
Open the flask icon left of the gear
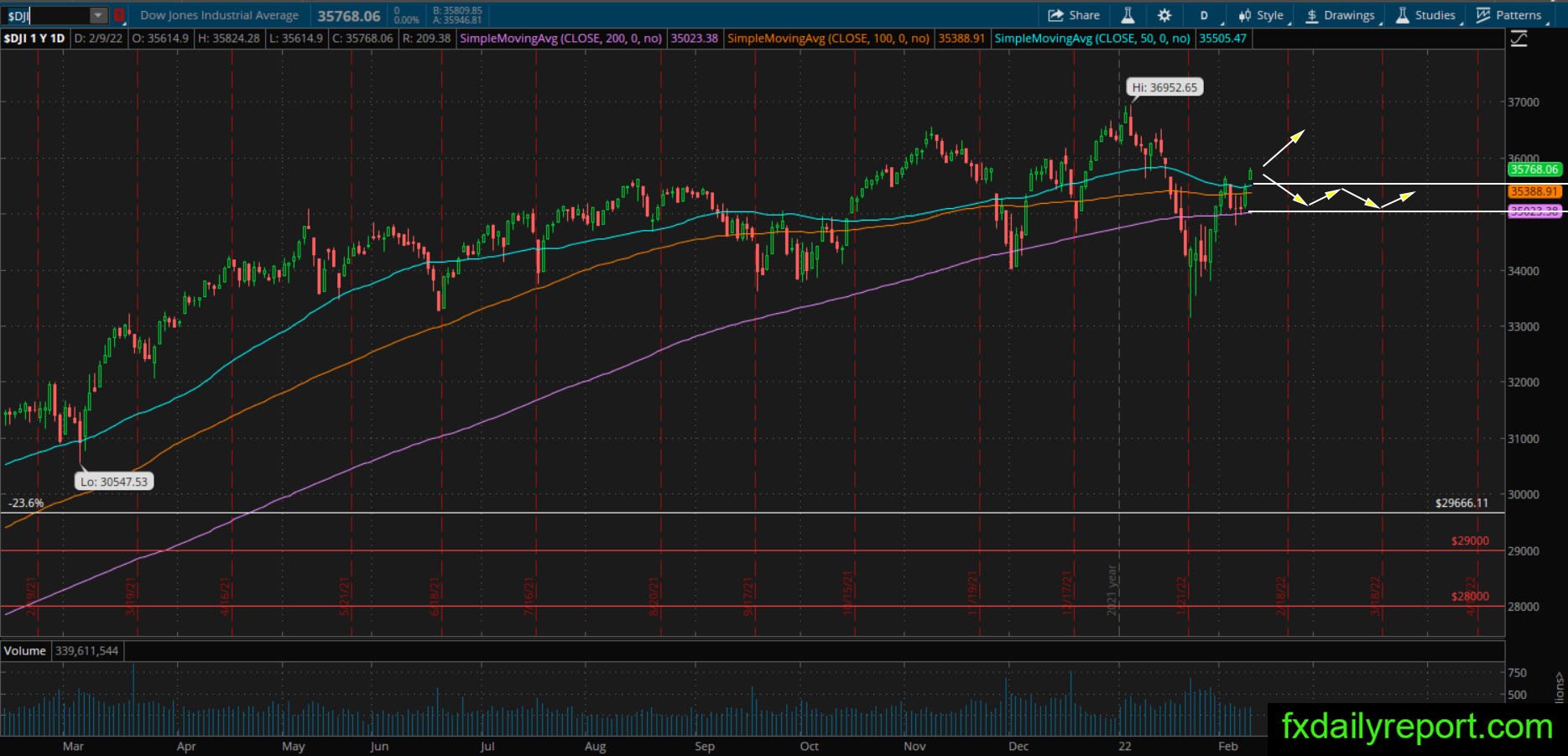click(x=1128, y=15)
